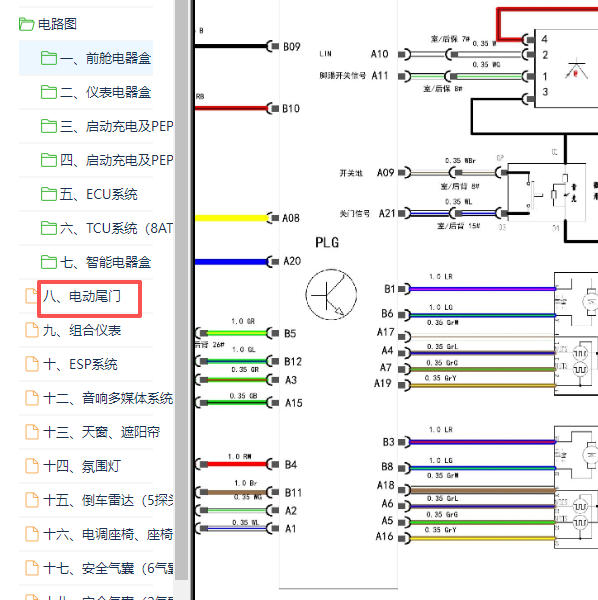Select 一、前舱电器盒 folder

coord(86,58)
